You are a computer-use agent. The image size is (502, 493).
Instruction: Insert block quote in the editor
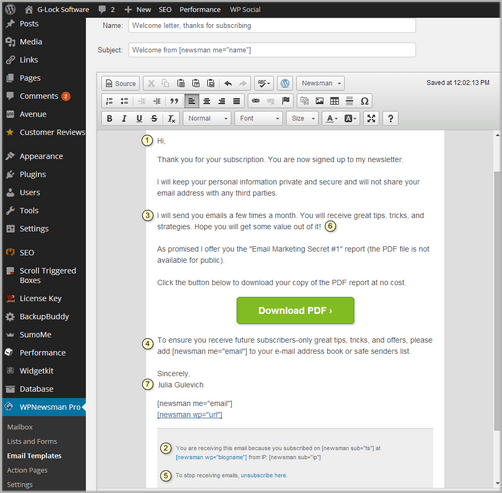pyautogui.click(x=174, y=101)
